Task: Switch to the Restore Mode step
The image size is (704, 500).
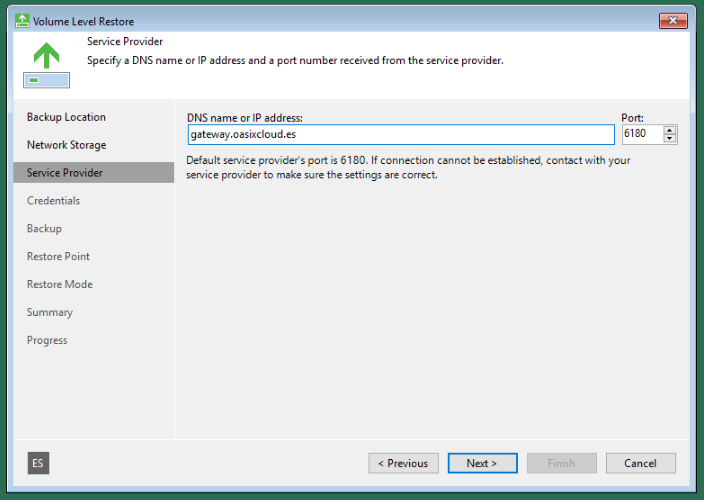Action: (x=59, y=285)
